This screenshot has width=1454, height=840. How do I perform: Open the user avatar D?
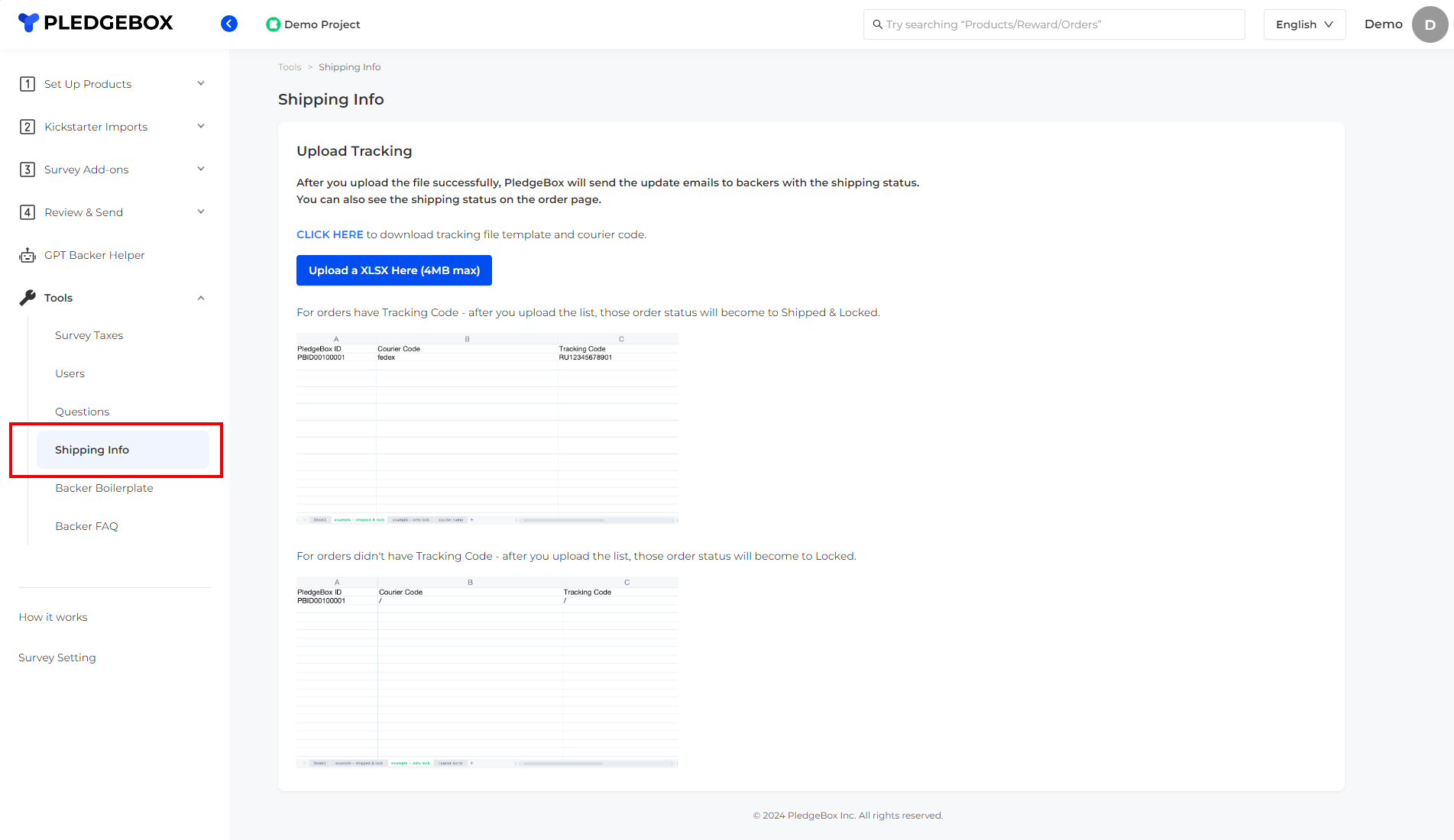[x=1430, y=24]
